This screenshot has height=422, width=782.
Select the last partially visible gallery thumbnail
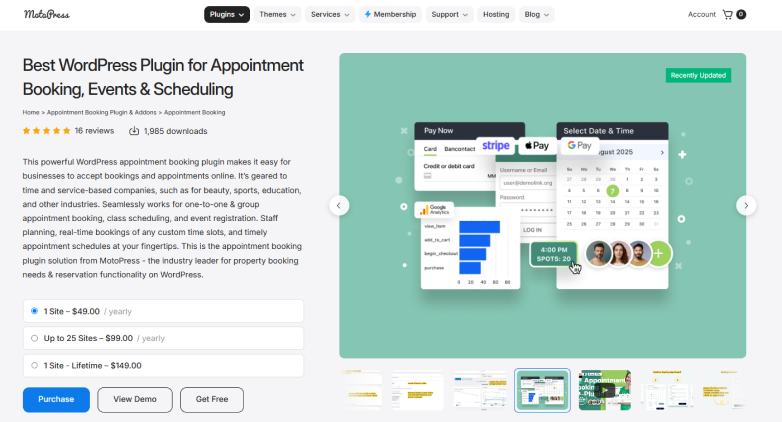[x=724, y=390]
